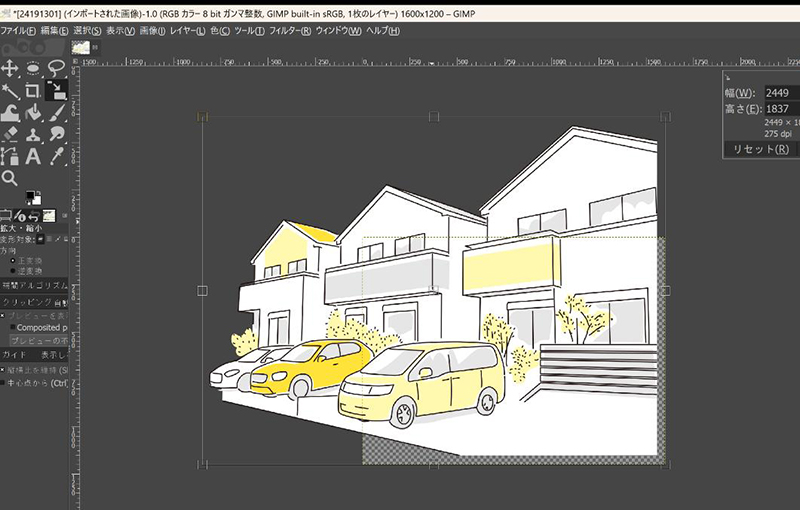800x510 pixels.
Task: Select the Paintbrush tool
Action: [x=57, y=112]
